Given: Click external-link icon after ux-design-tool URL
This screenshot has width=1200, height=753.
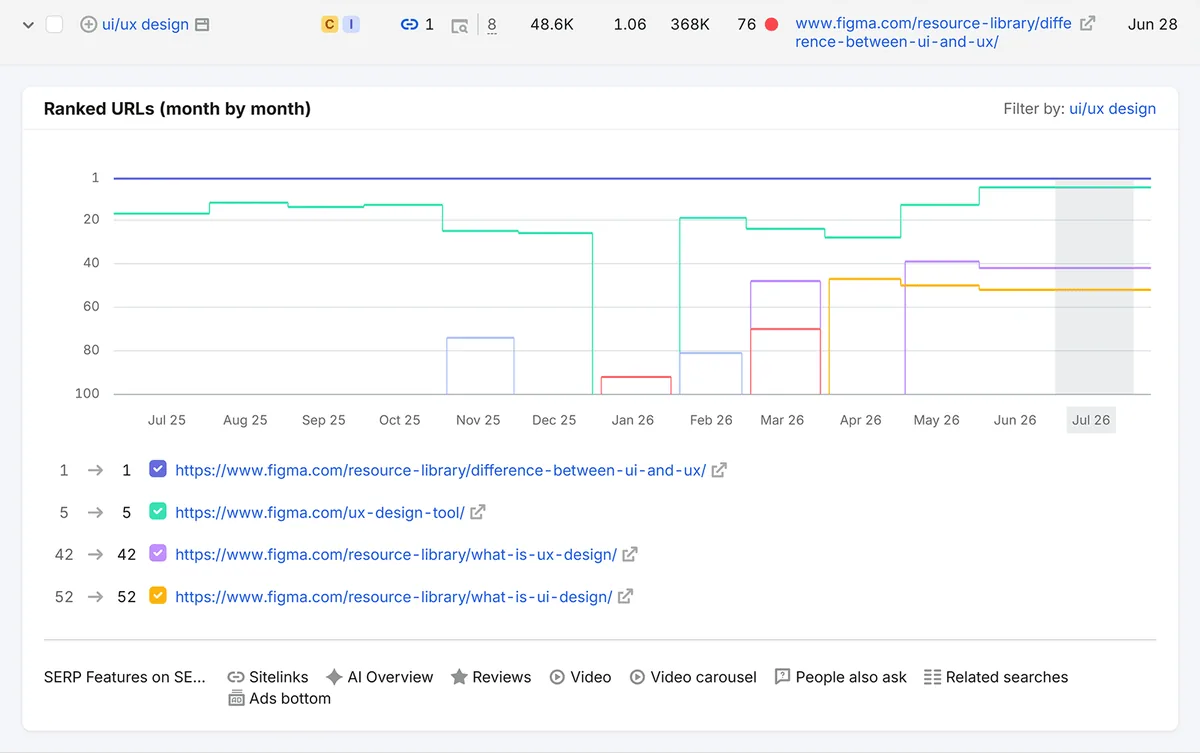Looking at the screenshot, I should tap(478, 512).
